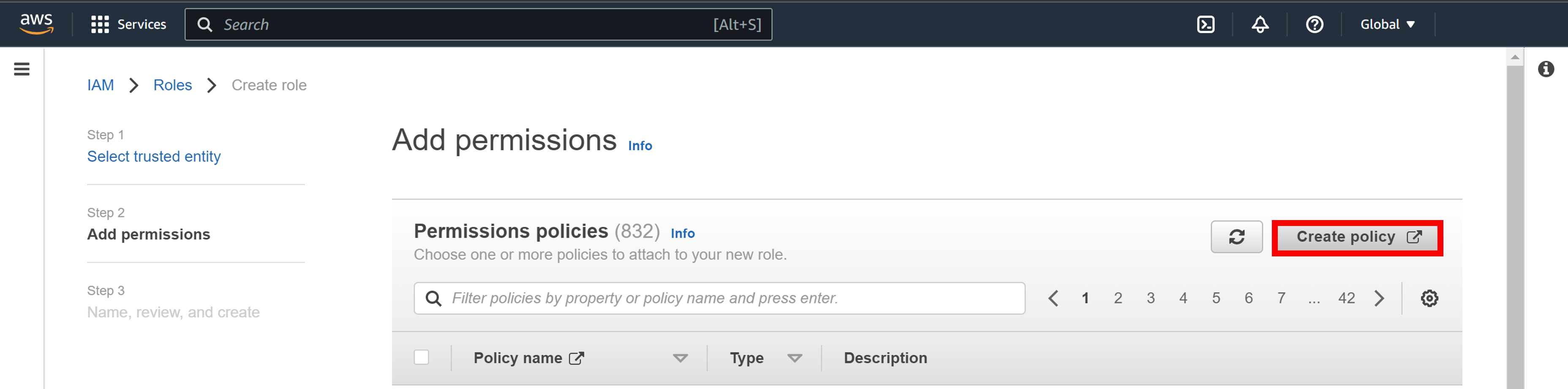Click the policies filter search field
This screenshot has width=1568, height=389.
(718, 298)
